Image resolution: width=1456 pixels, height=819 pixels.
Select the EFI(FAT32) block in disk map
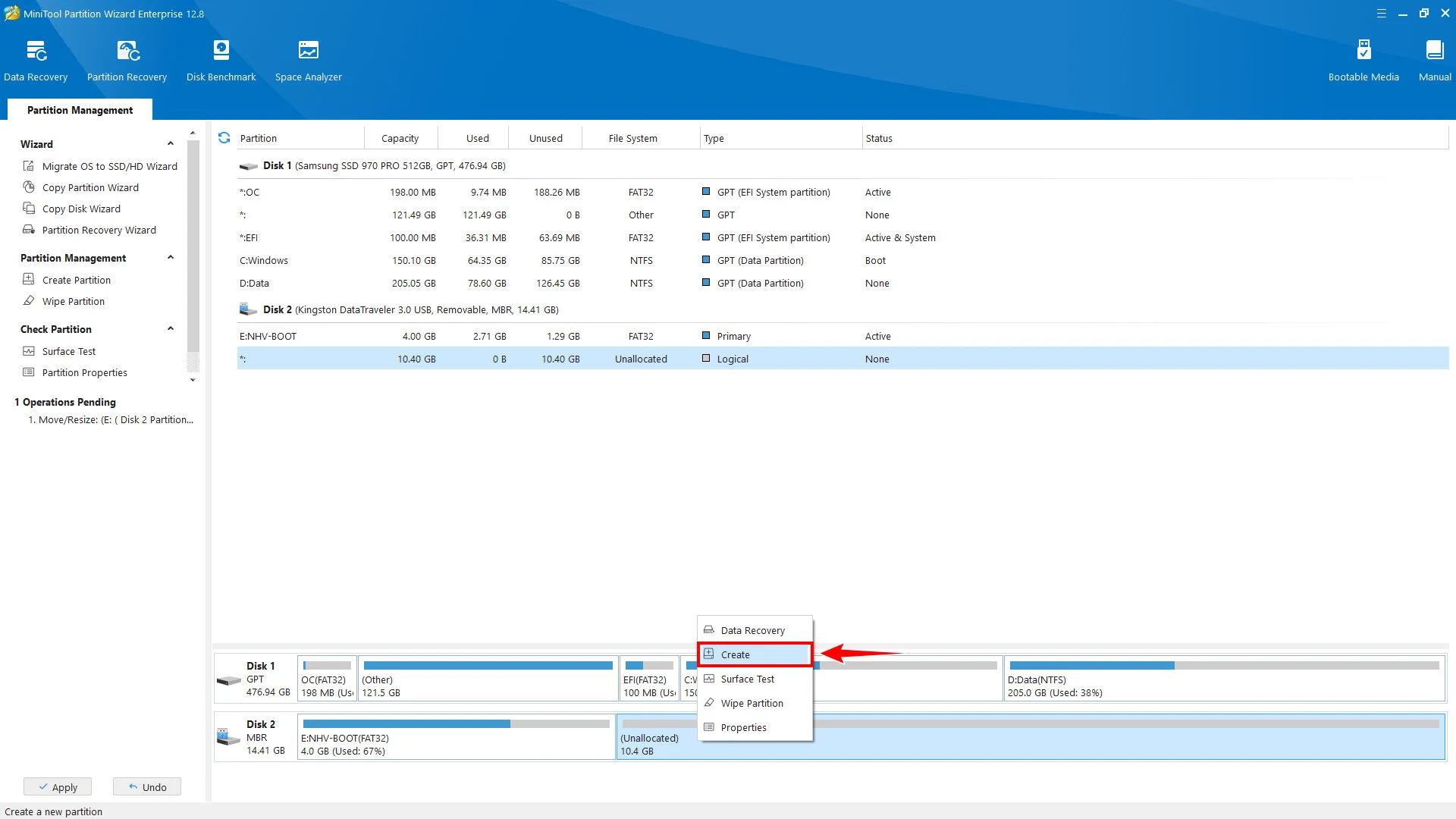[x=649, y=679]
